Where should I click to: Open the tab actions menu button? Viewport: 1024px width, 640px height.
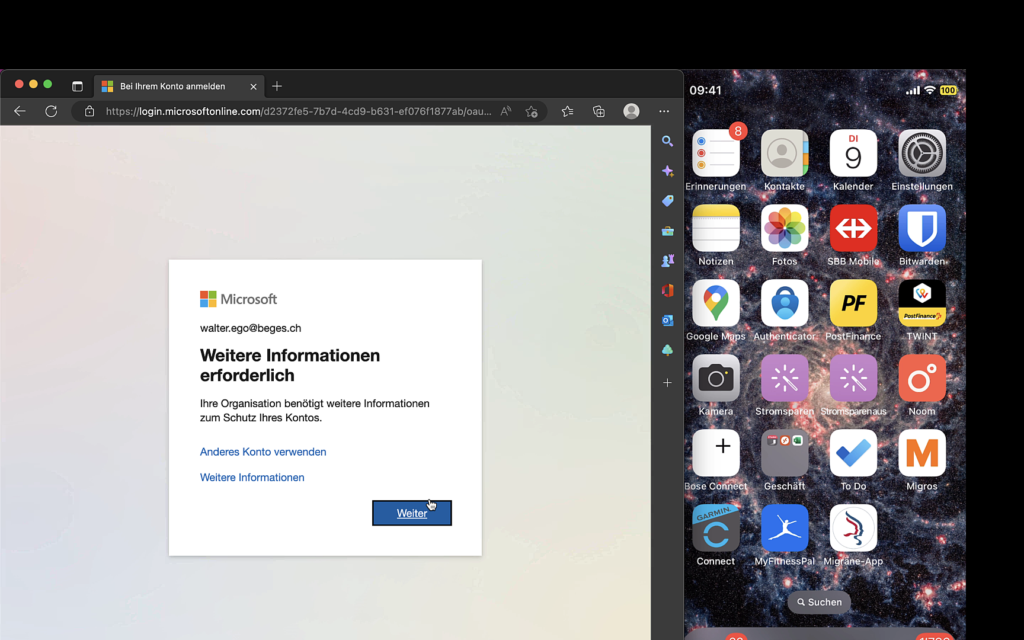77,86
